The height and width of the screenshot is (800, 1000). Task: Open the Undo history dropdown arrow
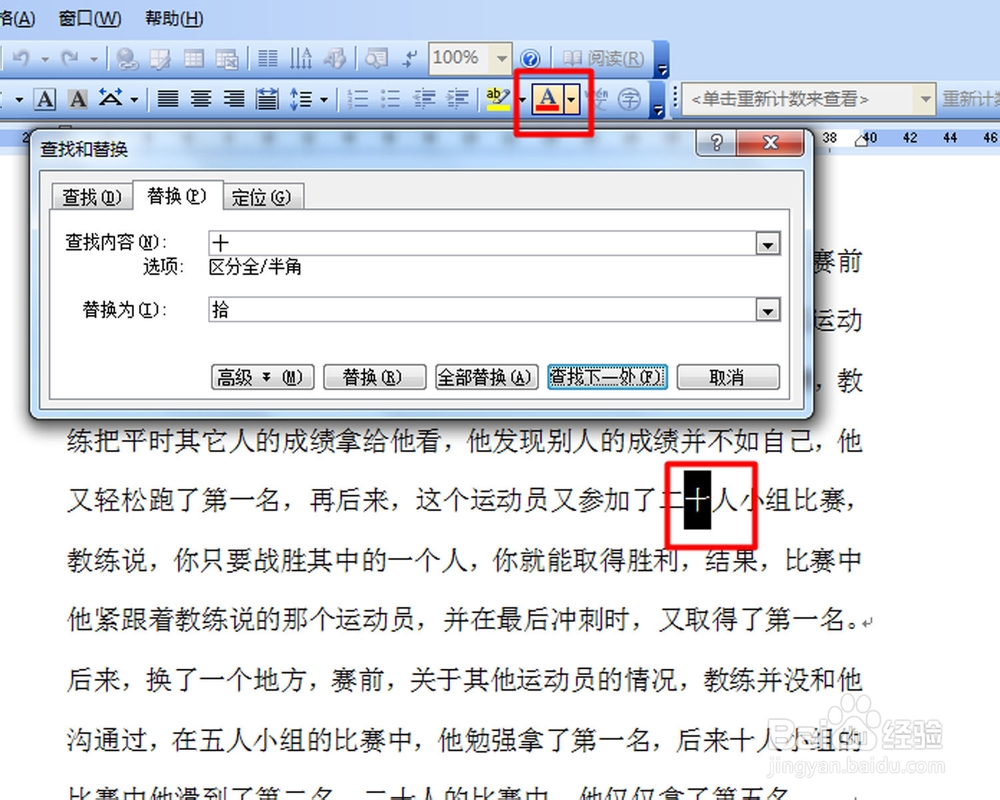(x=45, y=59)
